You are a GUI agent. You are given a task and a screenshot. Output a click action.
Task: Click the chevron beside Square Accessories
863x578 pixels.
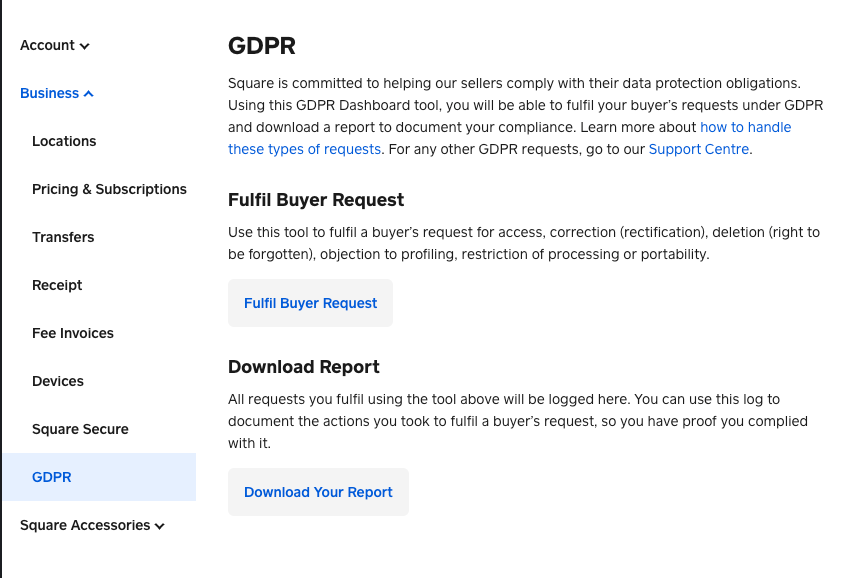[x=160, y=526]
